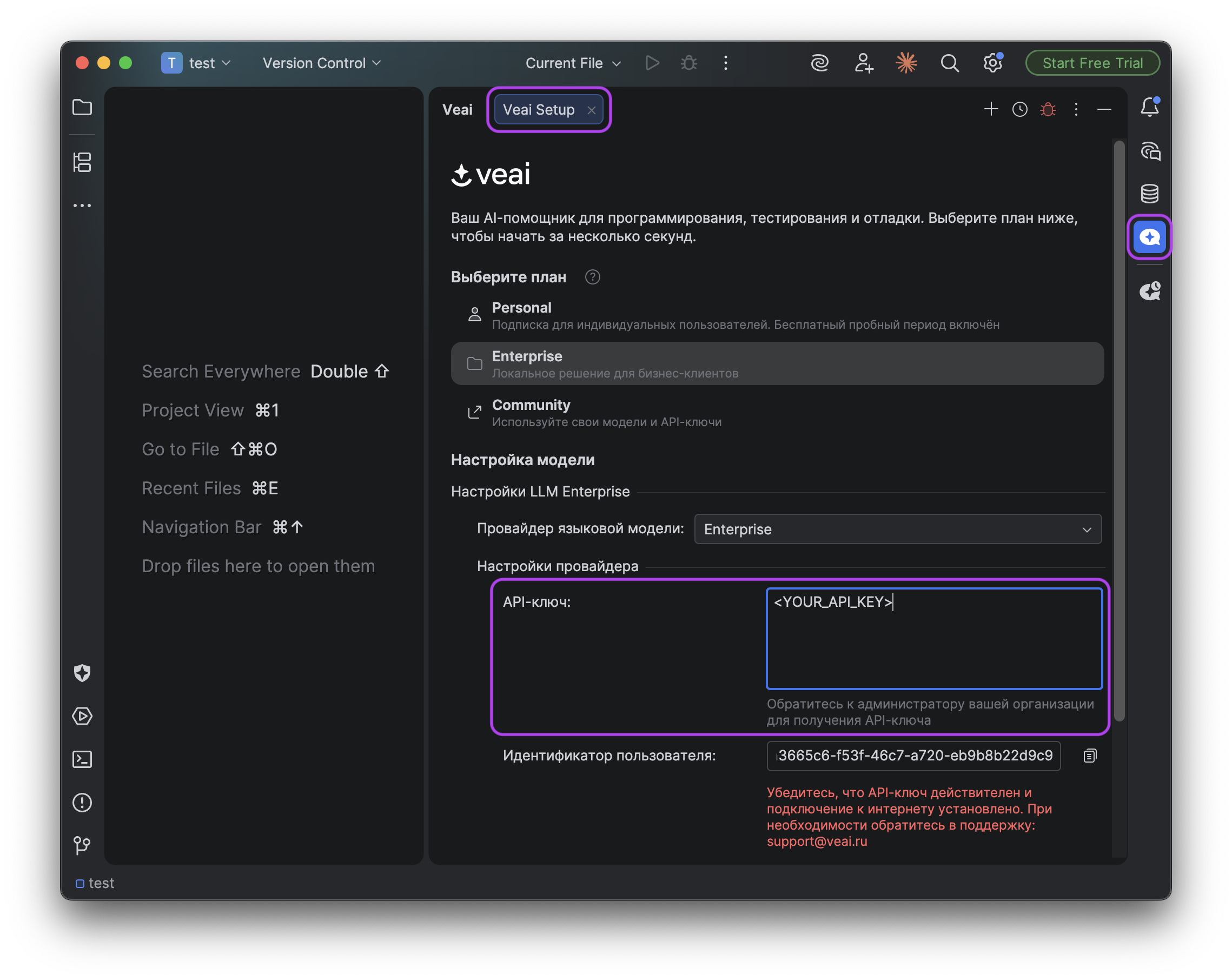Image resolution: width=1232 pixels, height=980 pixels.
Task: Click the user identifier field
Action: tap(913, 756)
